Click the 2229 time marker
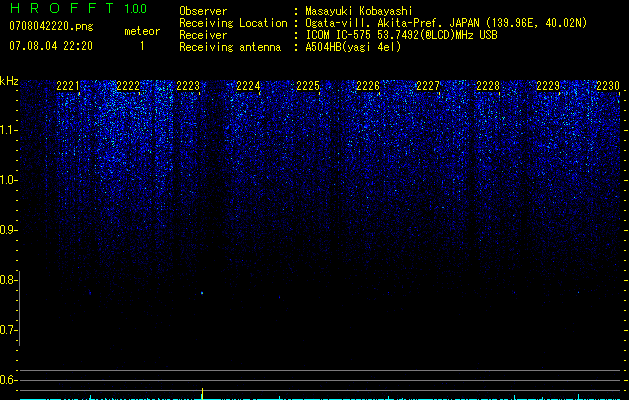The image size is (629, 400). (x=548, y=86)
